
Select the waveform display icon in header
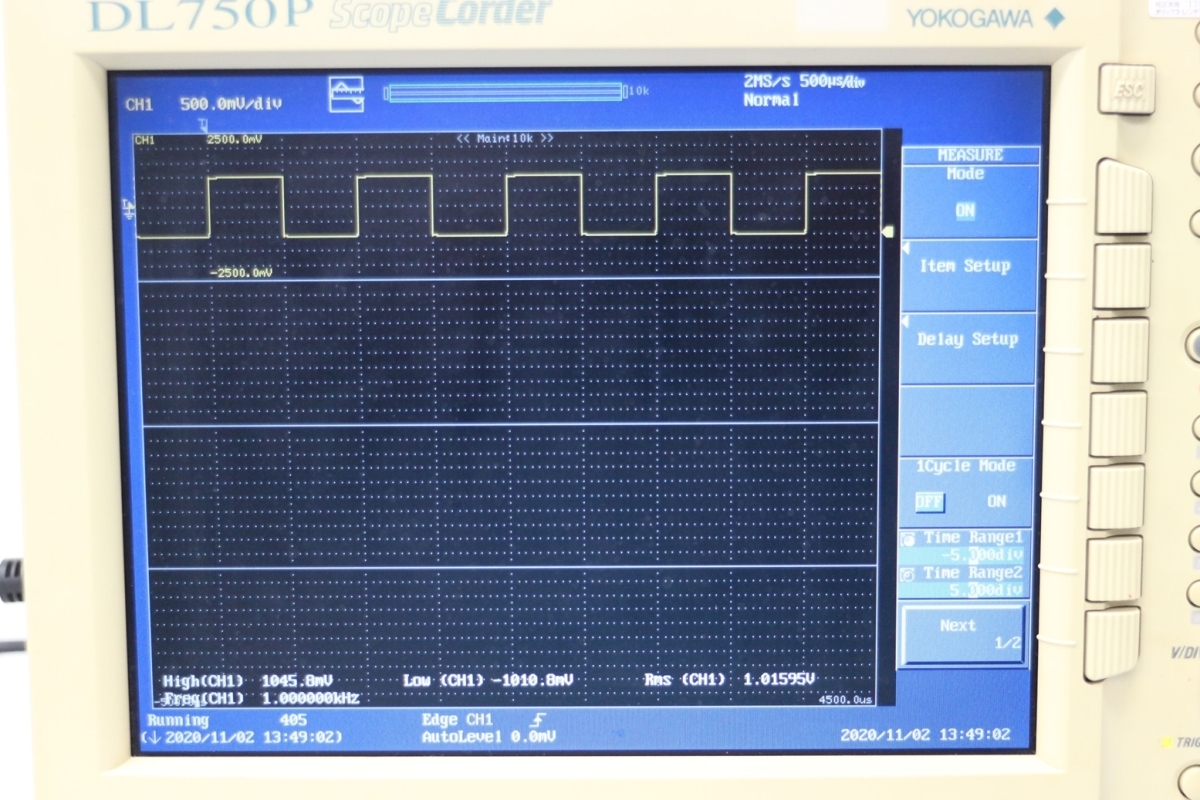click(x=346, y=94)
